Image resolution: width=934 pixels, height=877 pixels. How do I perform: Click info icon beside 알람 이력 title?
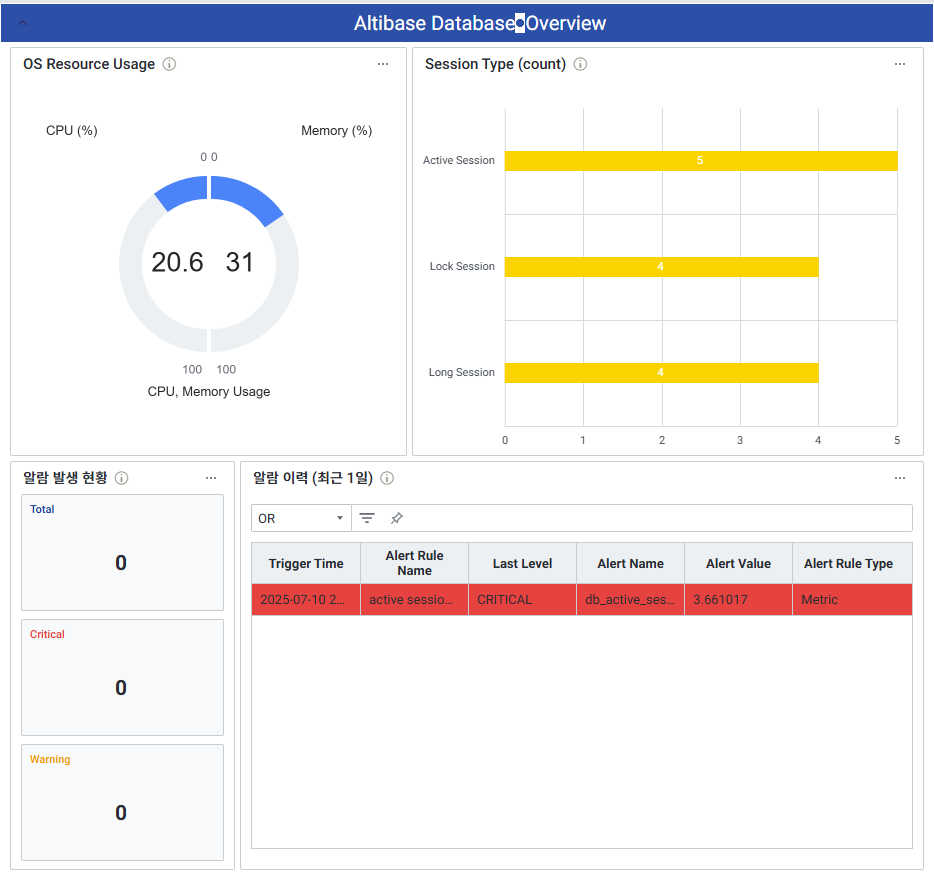387,478
